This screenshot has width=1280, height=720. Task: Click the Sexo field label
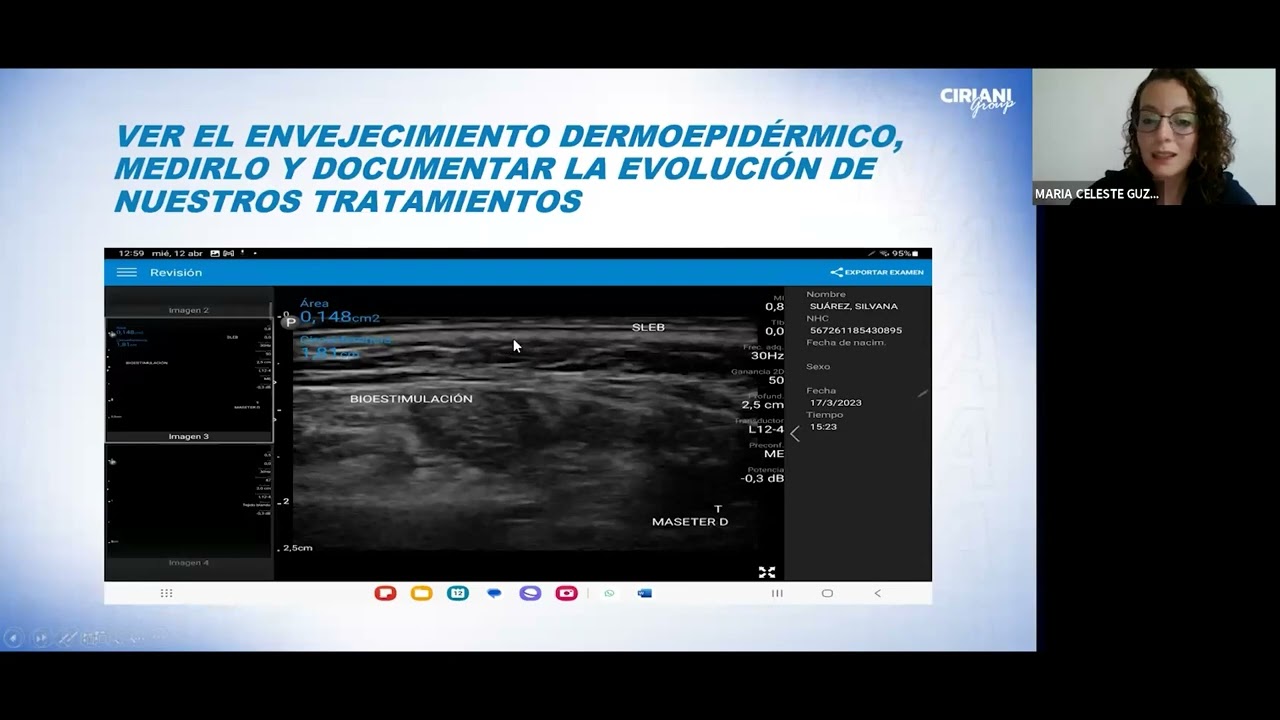(x=818, y=366)
